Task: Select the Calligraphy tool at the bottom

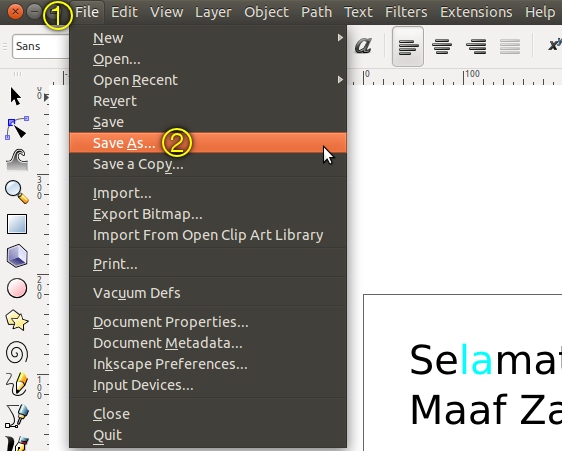Action: 17,444
